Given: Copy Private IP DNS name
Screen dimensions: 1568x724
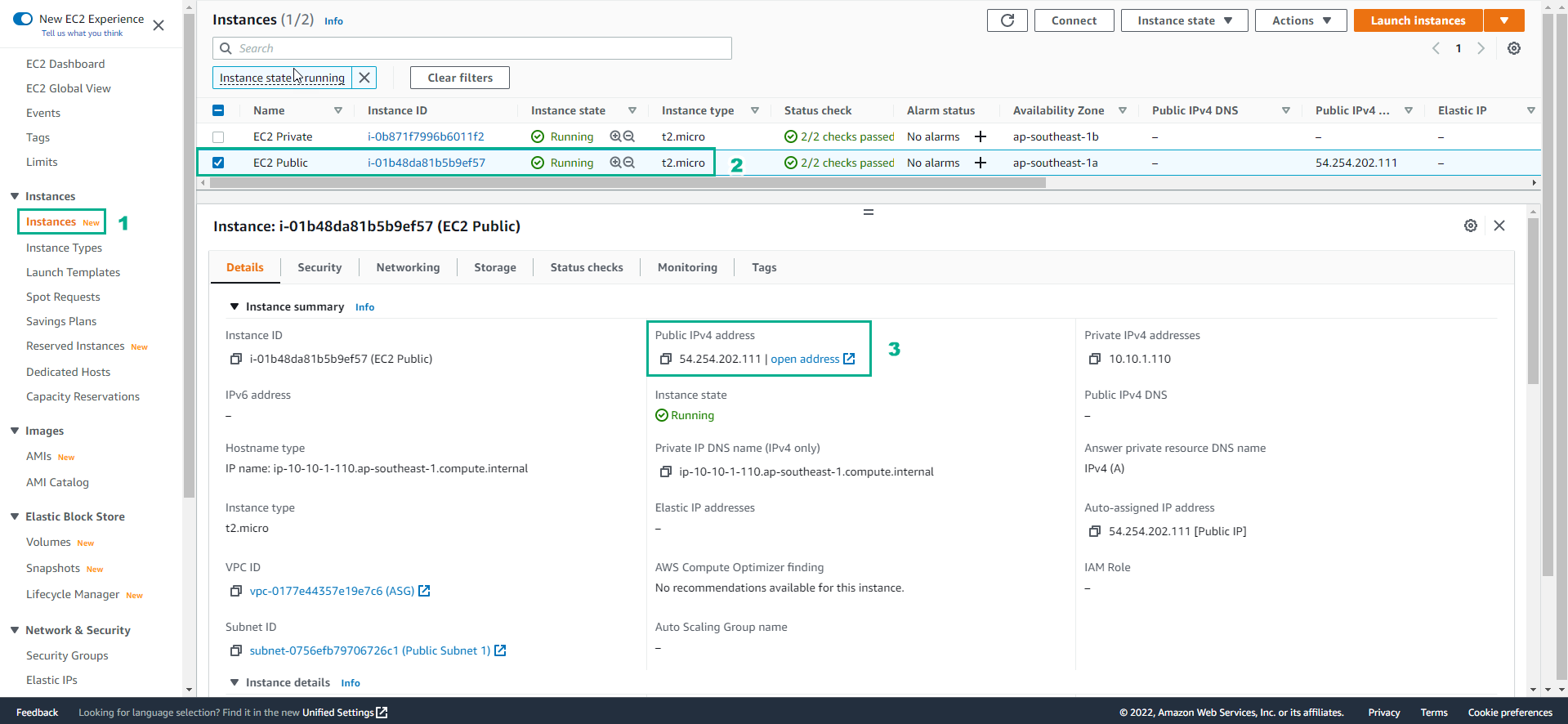Looking at the screenshot, I should 666,471.
